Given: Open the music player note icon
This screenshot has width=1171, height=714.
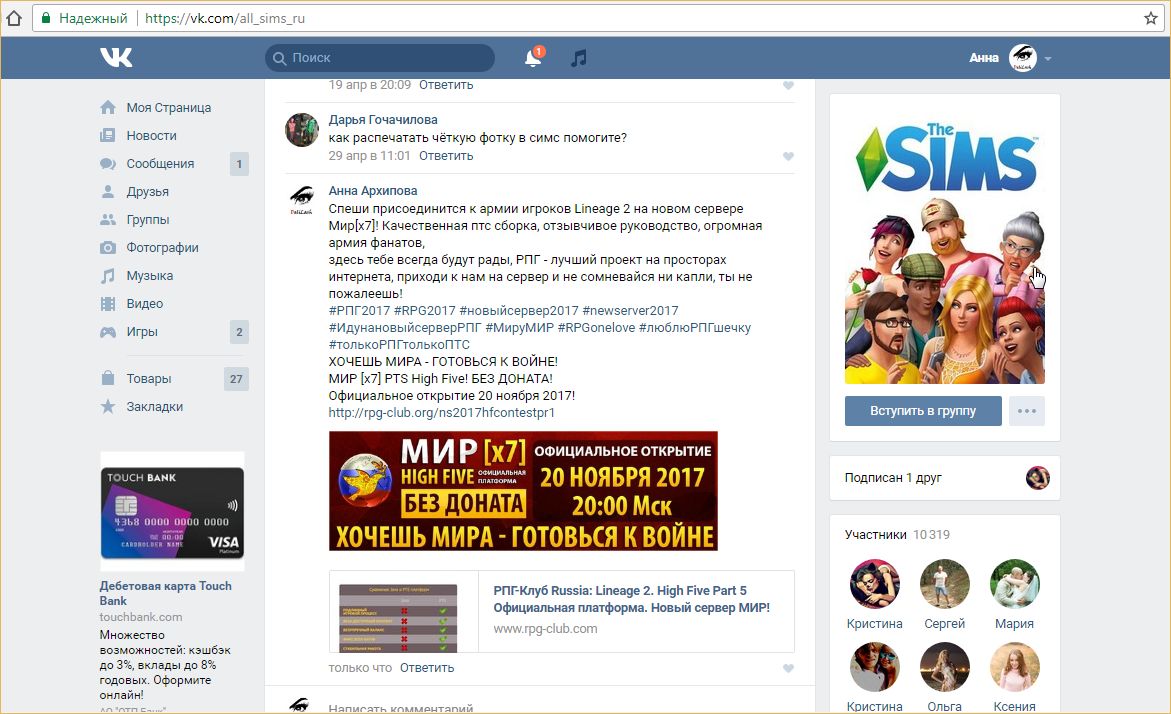Looking at the screenshot, I should tap(579, 58).
